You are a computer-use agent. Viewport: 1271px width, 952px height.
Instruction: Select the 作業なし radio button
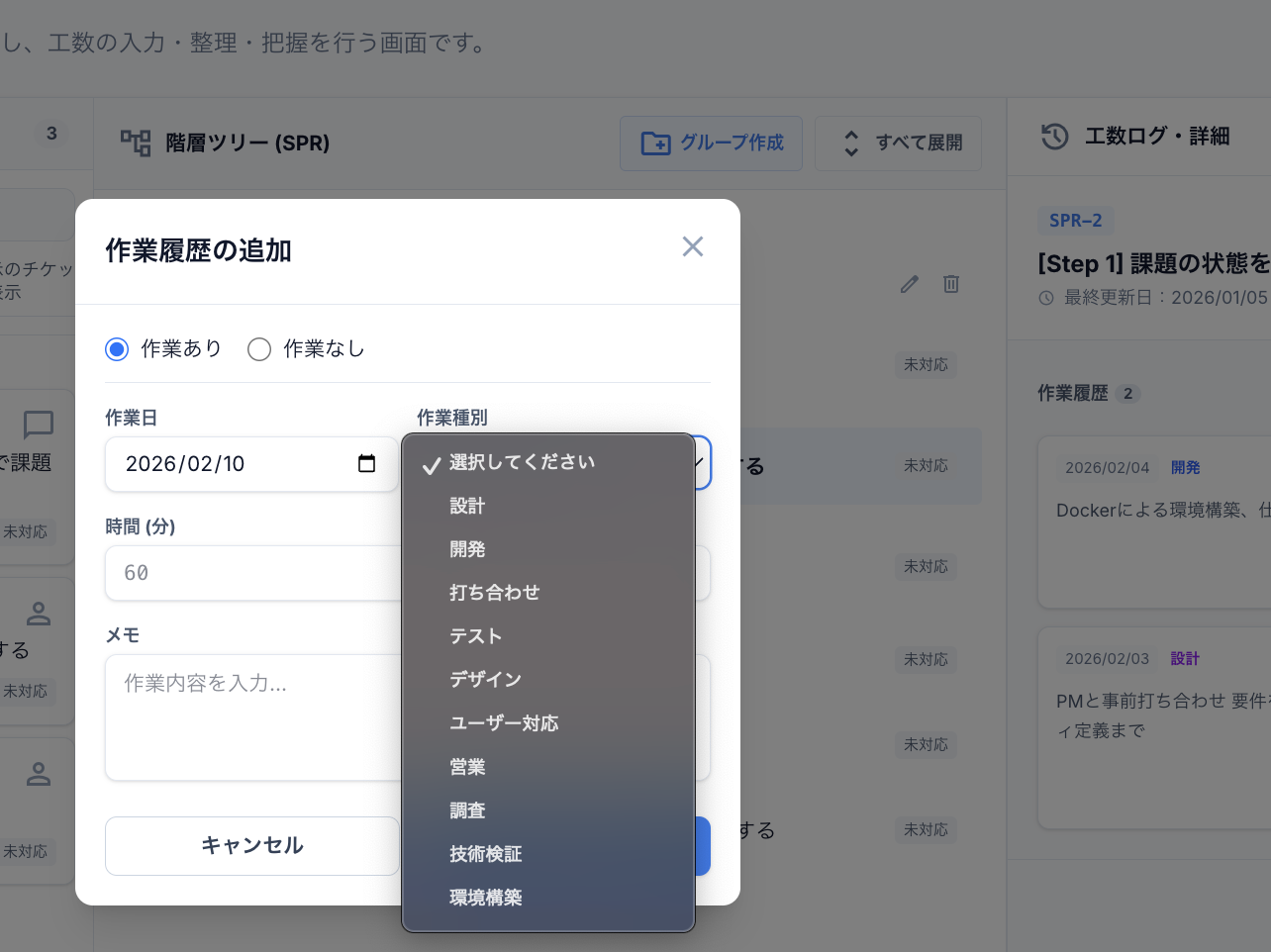(259, 348)
